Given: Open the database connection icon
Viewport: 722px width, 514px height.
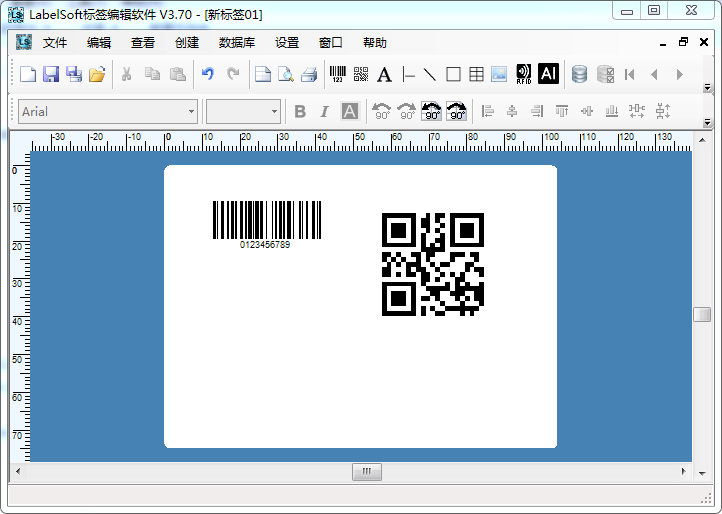Looking at the screenshot, I should [x=579, y=74].
